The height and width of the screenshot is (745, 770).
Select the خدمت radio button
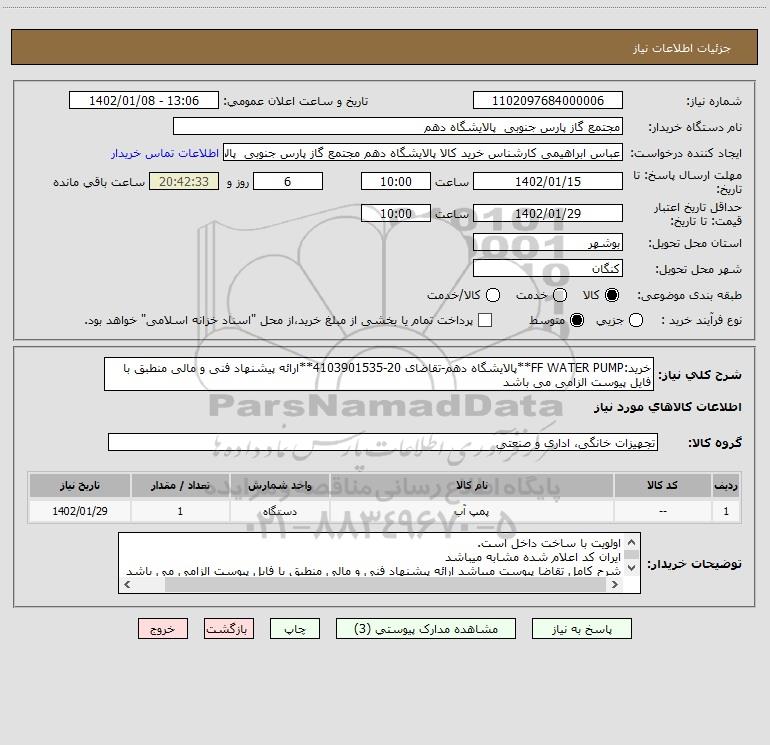coord(560,295)
